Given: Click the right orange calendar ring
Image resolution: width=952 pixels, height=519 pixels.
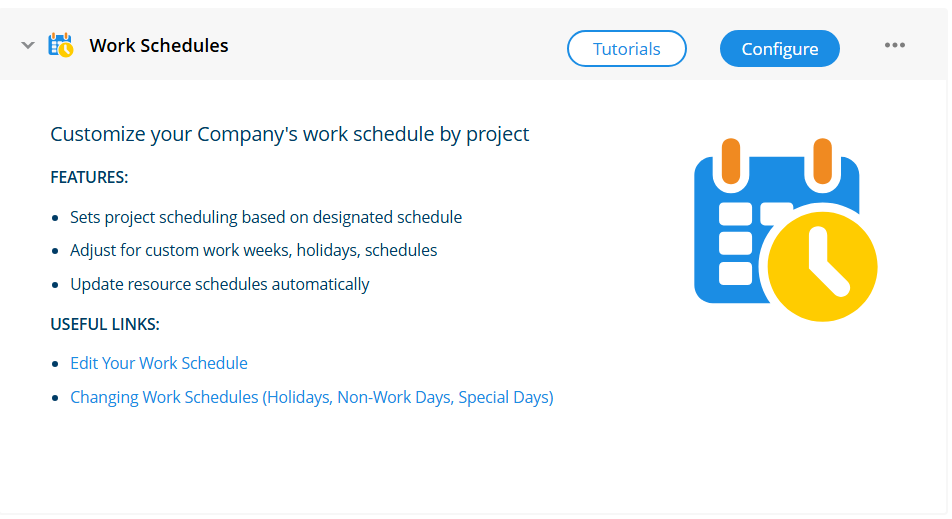Looking at the screenshot, I should [x=822, y=161].
